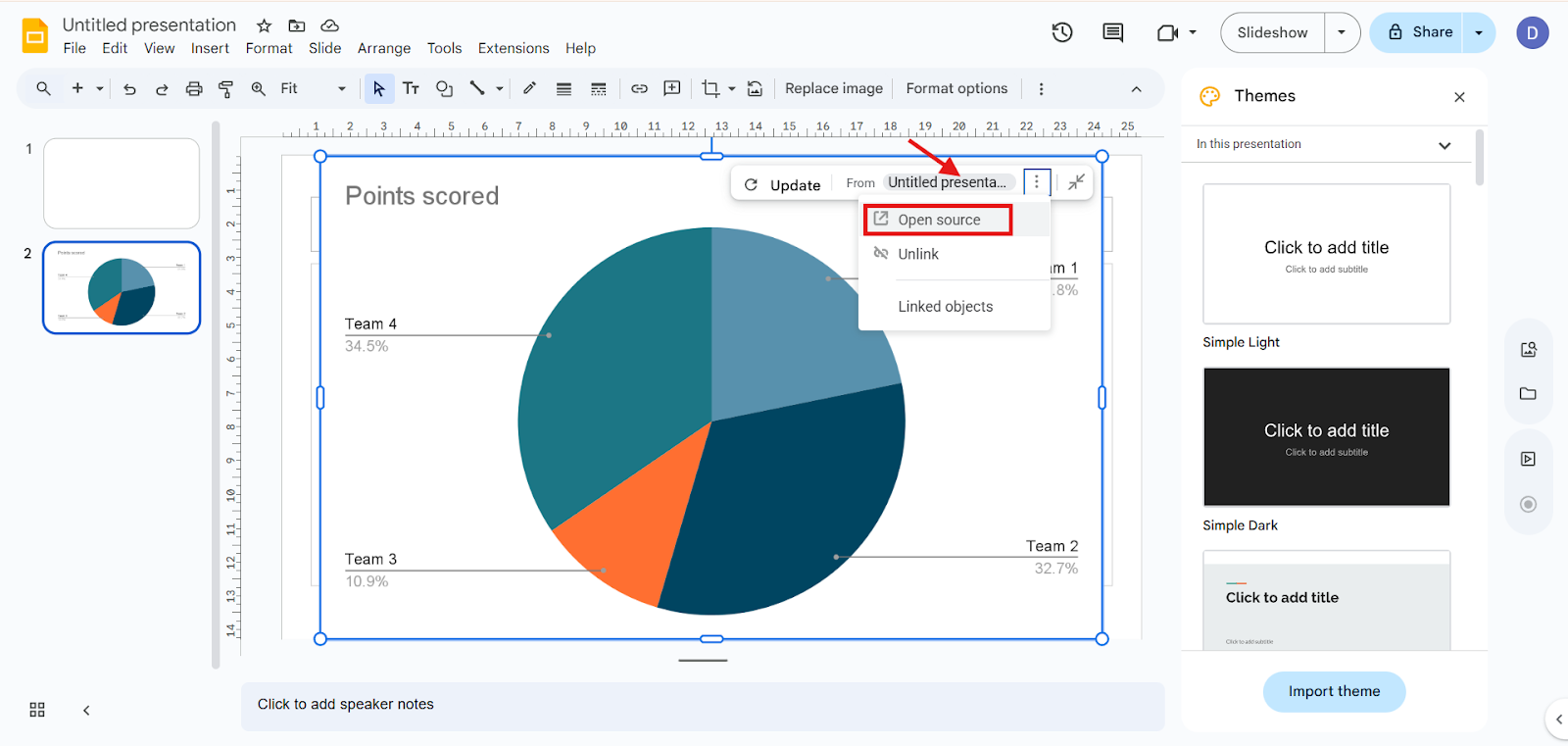The image size is (1568, 746).
Task: Open the Arrange menu
Action: (384, 48)
